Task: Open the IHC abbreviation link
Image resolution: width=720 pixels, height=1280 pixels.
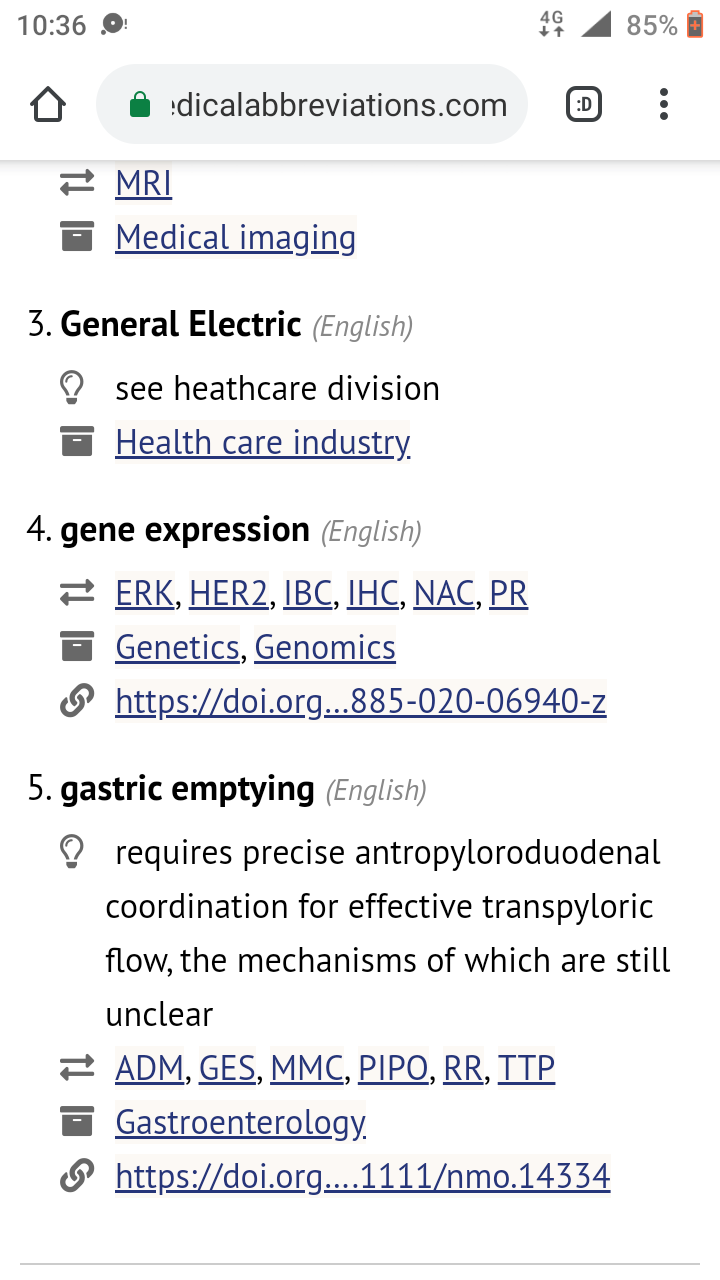Action: pos(373,594)
